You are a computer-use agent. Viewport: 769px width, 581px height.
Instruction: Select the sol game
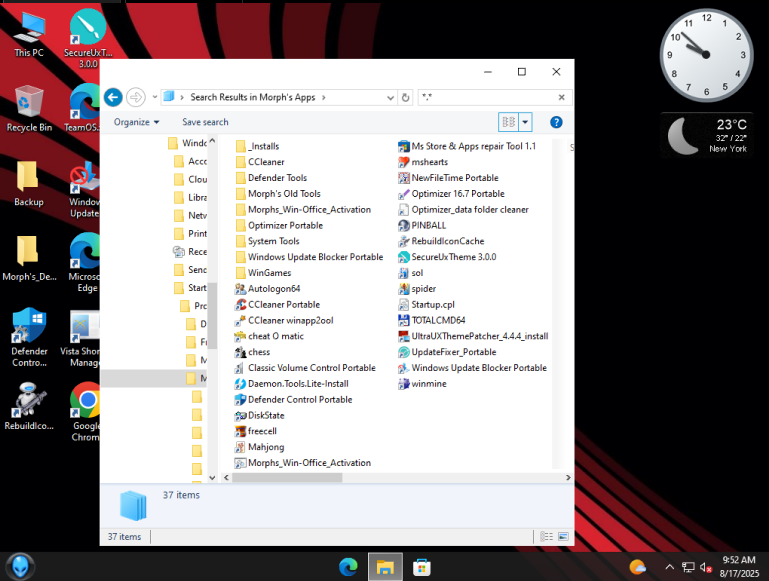(x=410, y=273)
